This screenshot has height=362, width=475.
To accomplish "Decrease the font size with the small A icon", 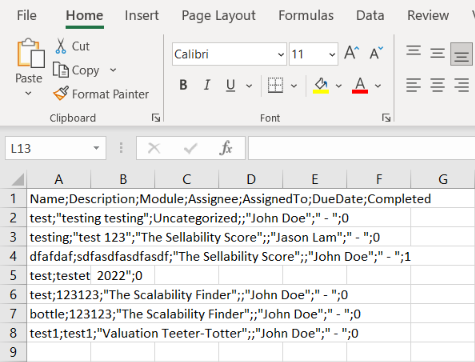I will click(x=377, y=53).
